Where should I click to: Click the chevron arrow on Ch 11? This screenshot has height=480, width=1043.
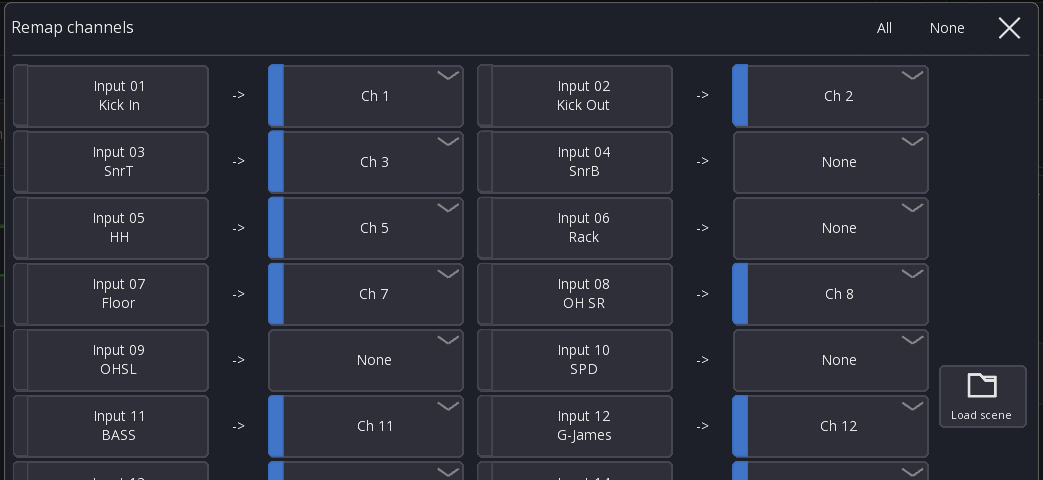(x=448, y=406)
